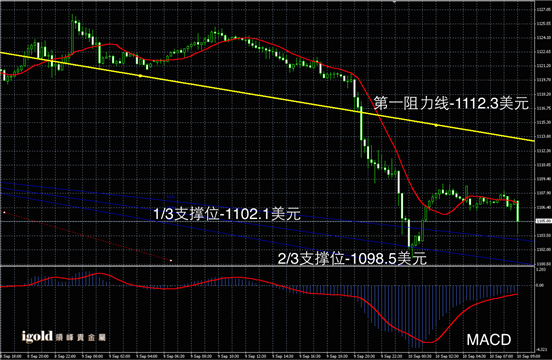The width and height of the screenshot is (552, 360).
Task: Click the left endpoint of red dotted line
Action: (x=4, y=212)
